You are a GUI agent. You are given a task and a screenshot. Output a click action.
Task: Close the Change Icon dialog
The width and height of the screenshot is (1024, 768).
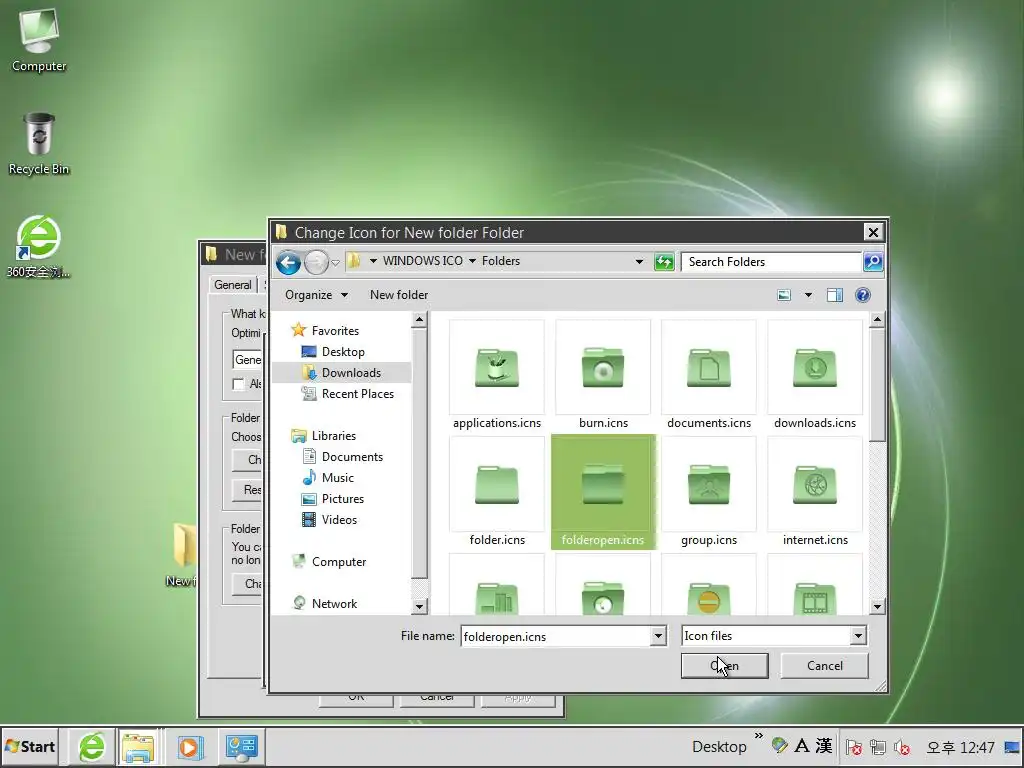(873, 232)
